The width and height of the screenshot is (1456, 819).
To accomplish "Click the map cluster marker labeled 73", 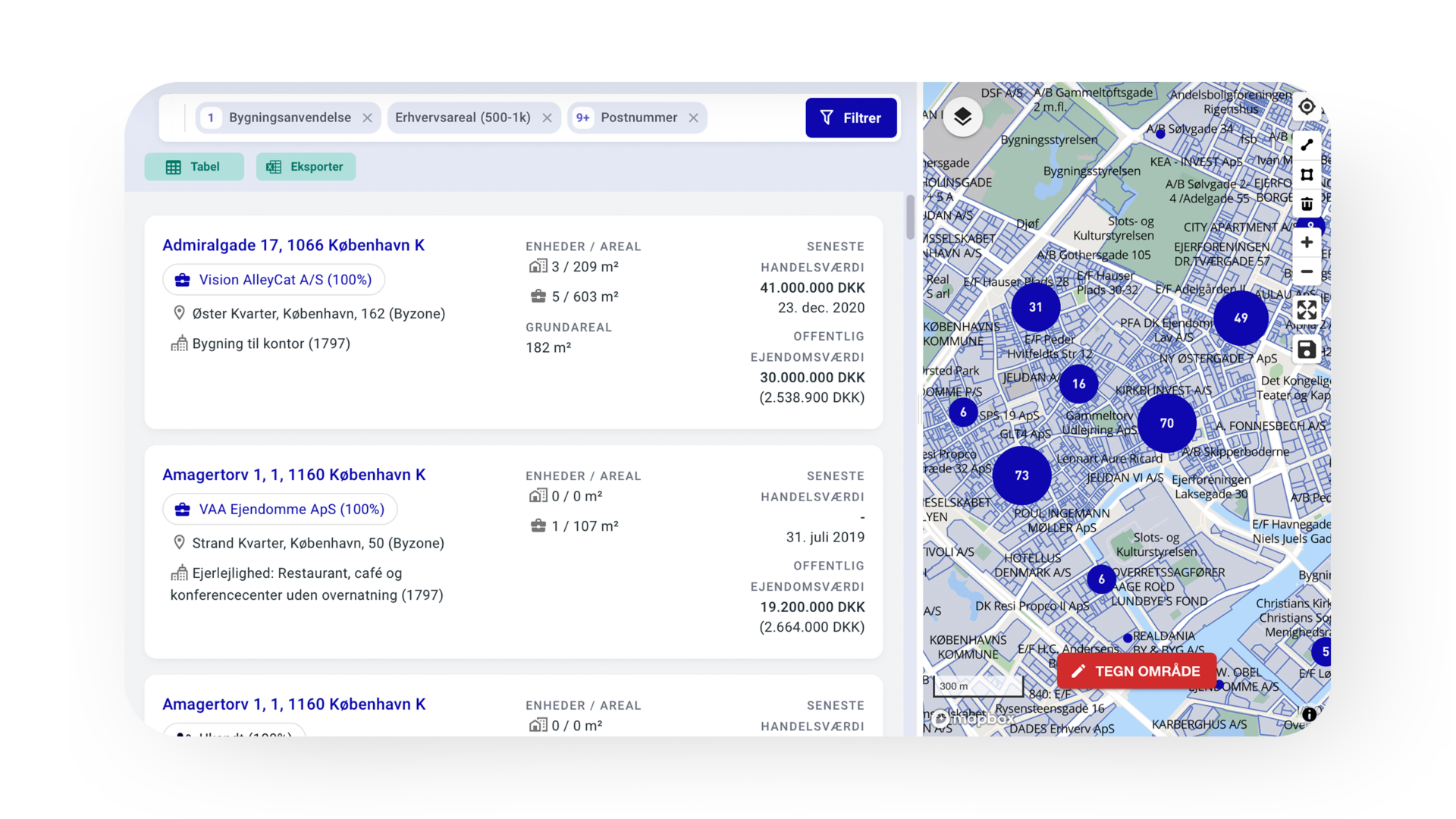I will coord(1021,475).
